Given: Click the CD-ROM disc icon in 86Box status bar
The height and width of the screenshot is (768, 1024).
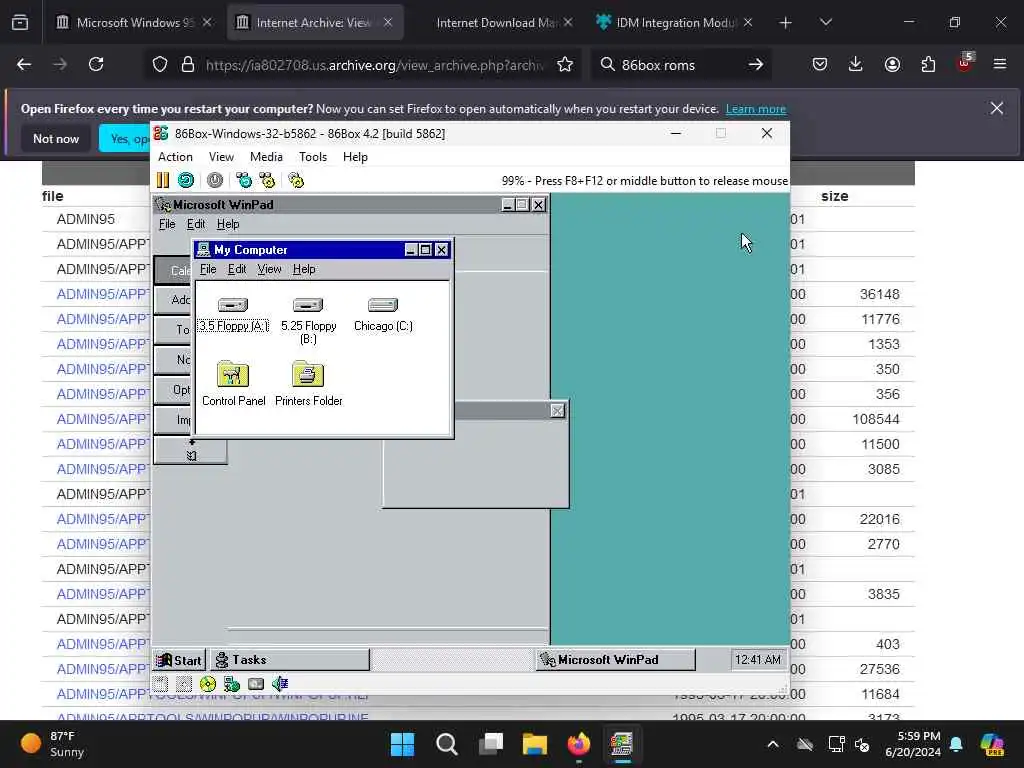Looking at the screenshot, I should point(208,684).
